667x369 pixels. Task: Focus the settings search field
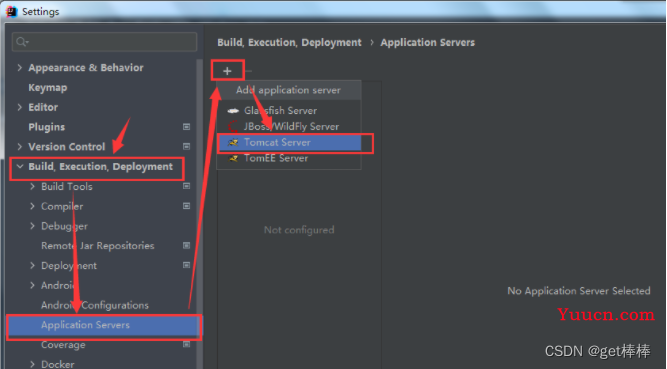point(105,42)
